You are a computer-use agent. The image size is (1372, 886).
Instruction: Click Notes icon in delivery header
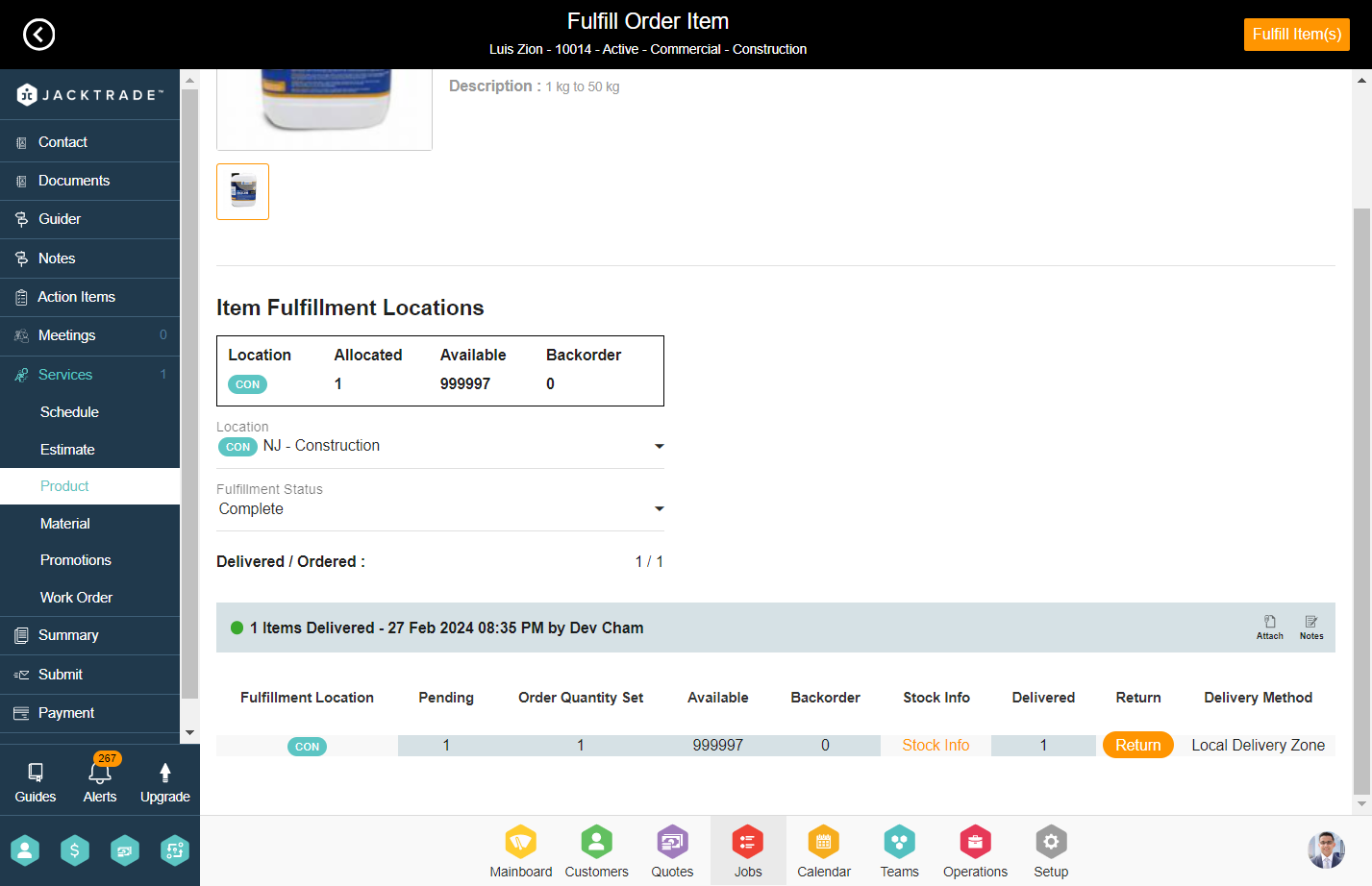tap(1311, 628)
